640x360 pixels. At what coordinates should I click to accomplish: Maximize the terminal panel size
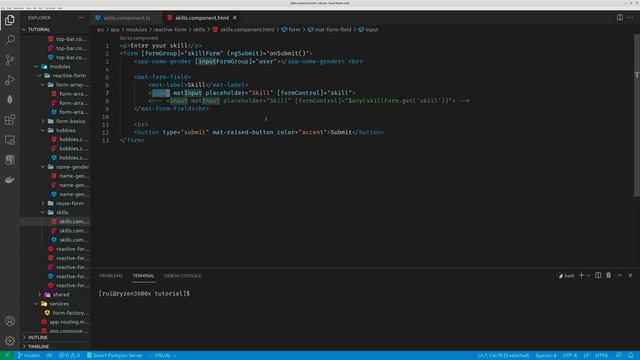point(619,276)
